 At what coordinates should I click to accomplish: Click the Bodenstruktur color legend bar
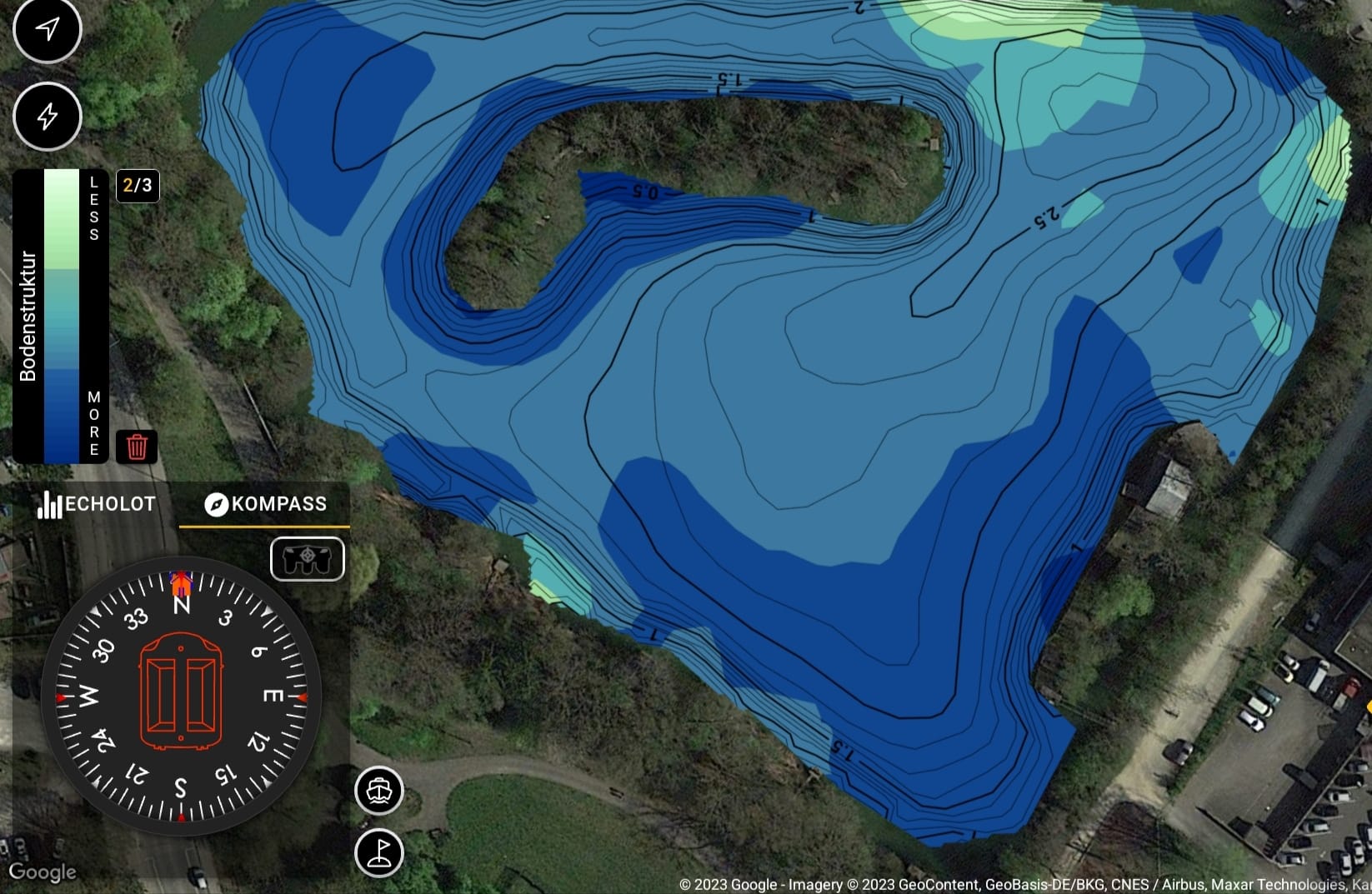(61, 317)
